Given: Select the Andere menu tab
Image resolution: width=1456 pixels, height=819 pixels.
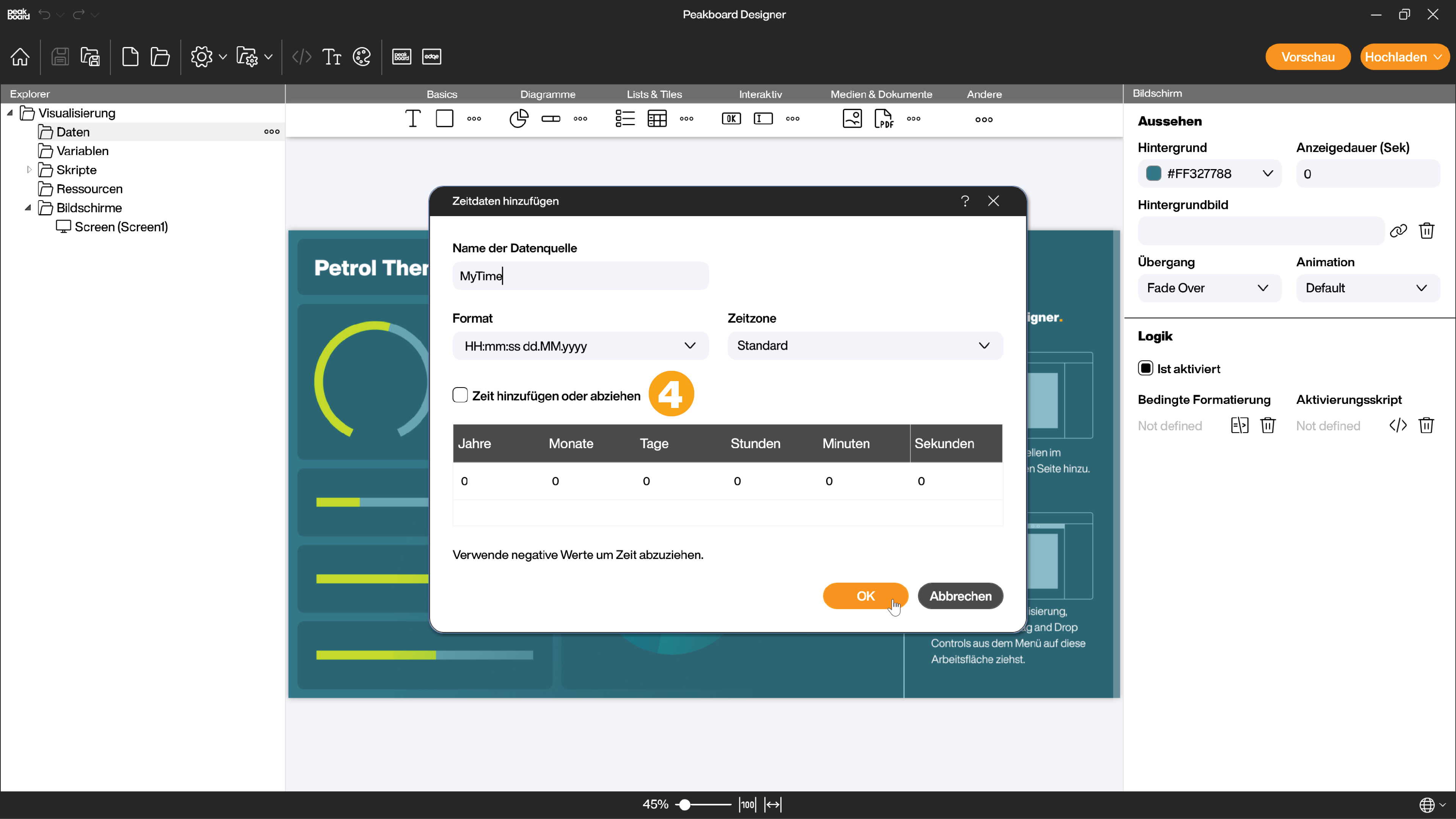Looking at the screenshot, I should [x=984, y=94].
